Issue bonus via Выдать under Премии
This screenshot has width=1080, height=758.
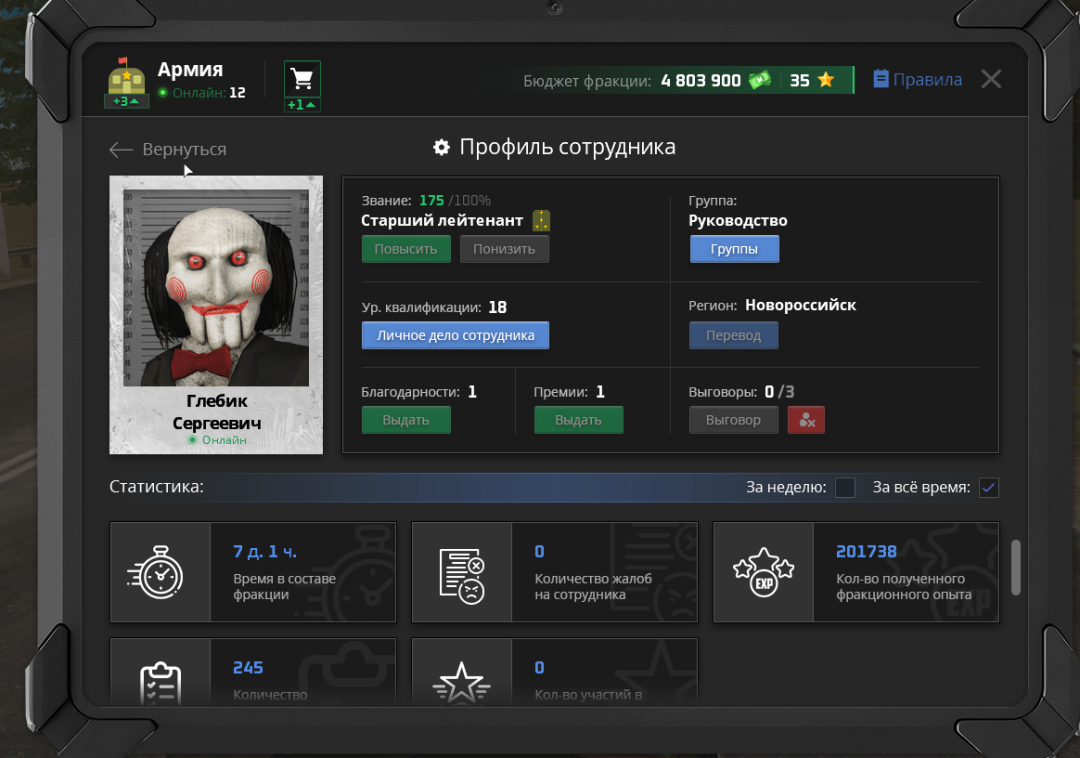point(579,420)
